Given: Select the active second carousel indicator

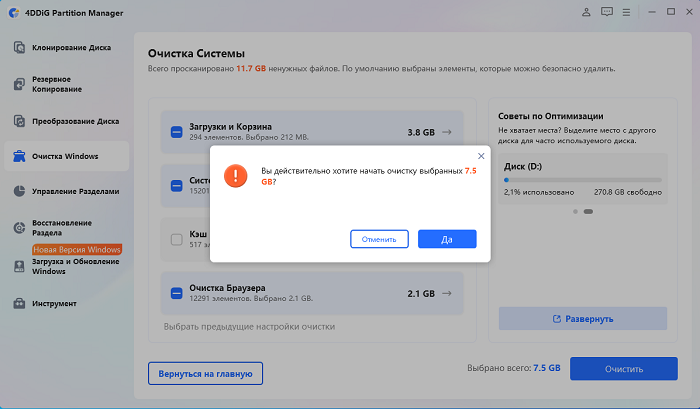Looking at the screenshot, I should (x=588, y=212).
